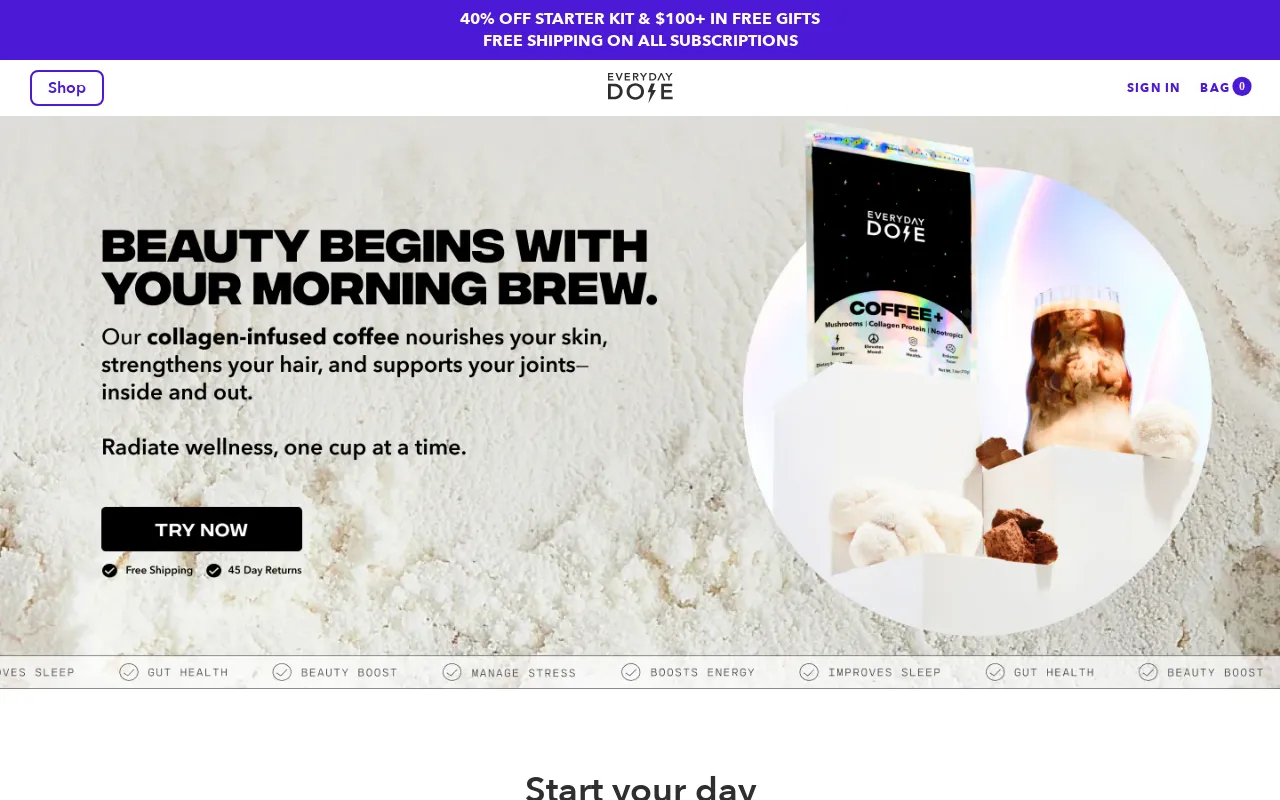Click the Beauty Begins headline text
This screenshot has width=1280, height=800.
coord(379,267)
